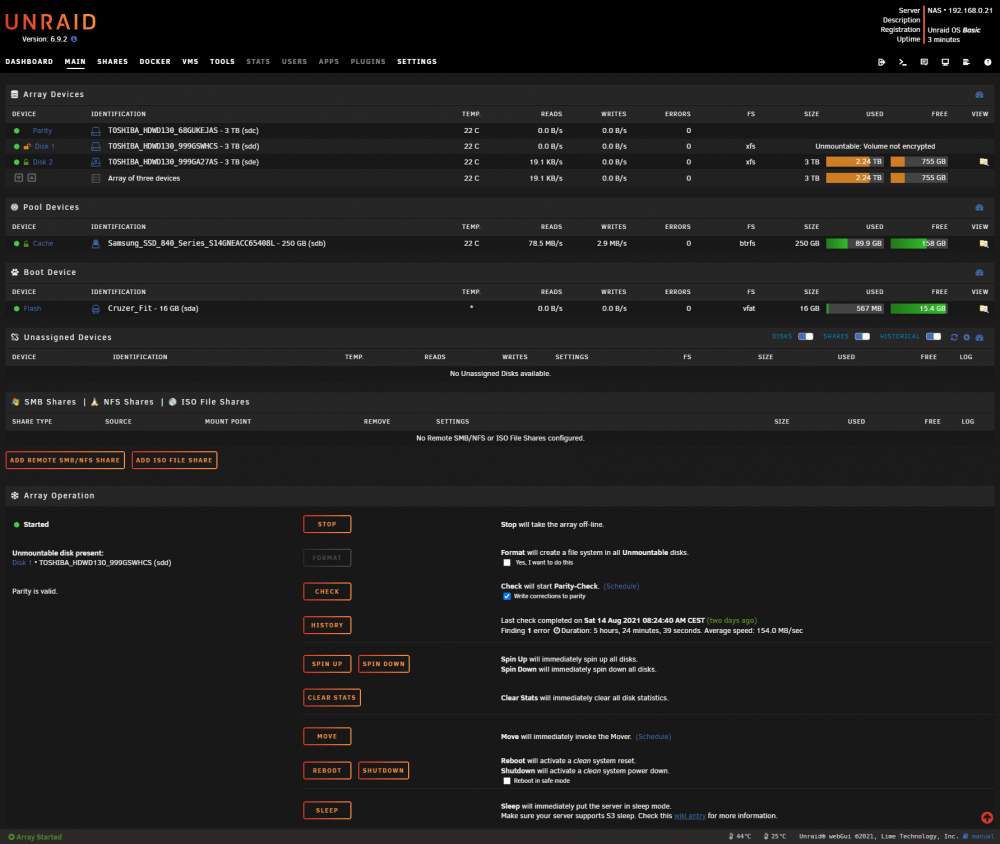Open the help question mark icon
The image size is (1000, 844).
(x=987, y=62)
